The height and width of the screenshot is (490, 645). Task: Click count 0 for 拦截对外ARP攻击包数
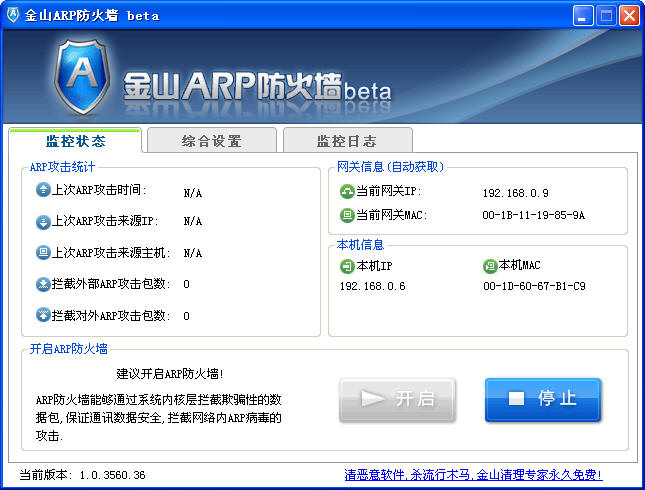(186, 316)
